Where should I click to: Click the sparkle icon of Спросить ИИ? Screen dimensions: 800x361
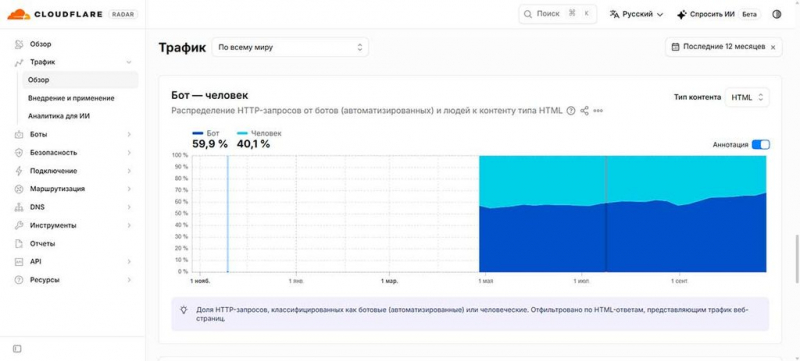point(682,14)
